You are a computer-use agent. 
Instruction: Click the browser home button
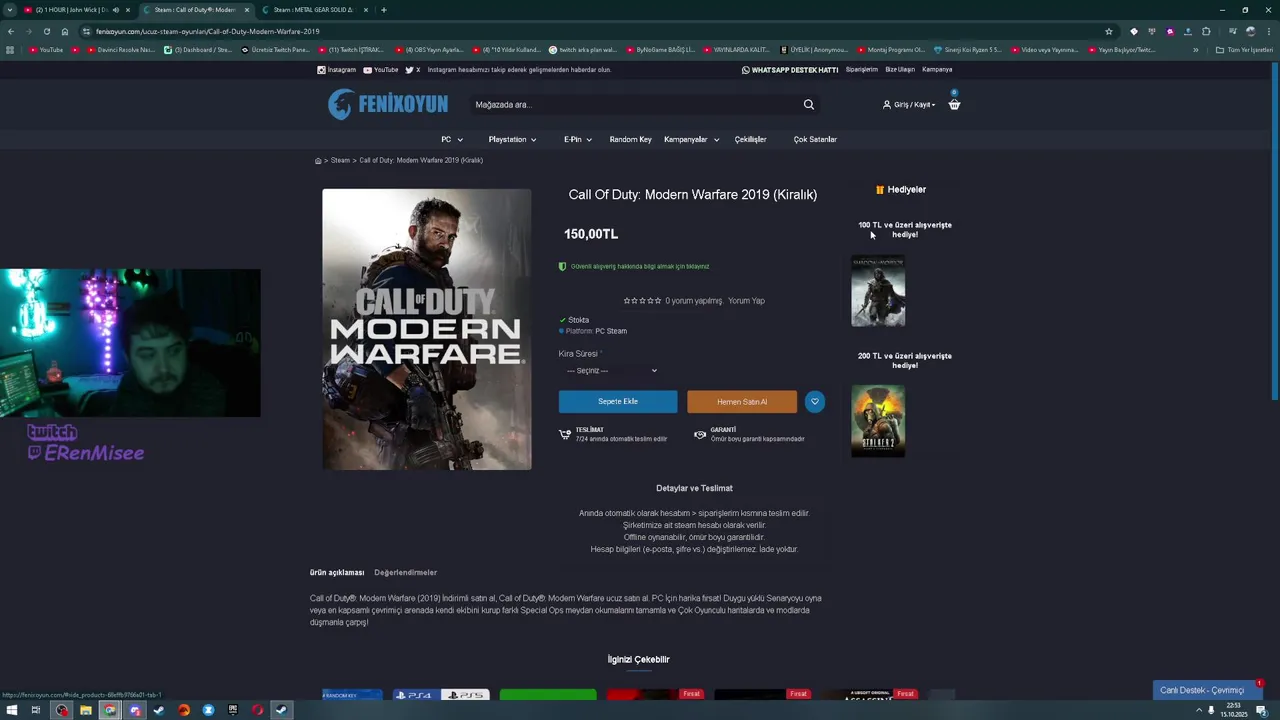point(65,31)
